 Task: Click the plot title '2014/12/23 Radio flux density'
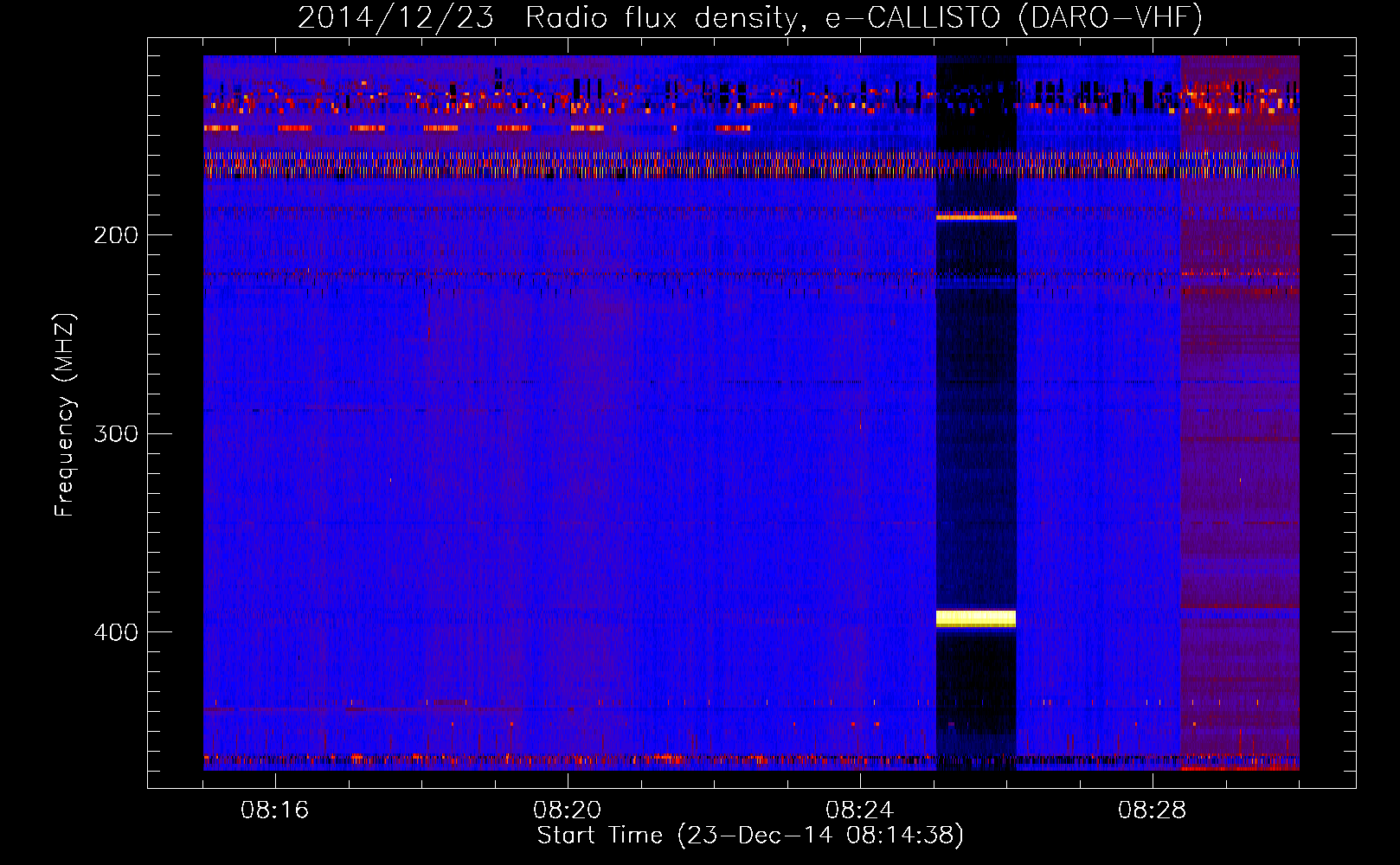point(749,17)
